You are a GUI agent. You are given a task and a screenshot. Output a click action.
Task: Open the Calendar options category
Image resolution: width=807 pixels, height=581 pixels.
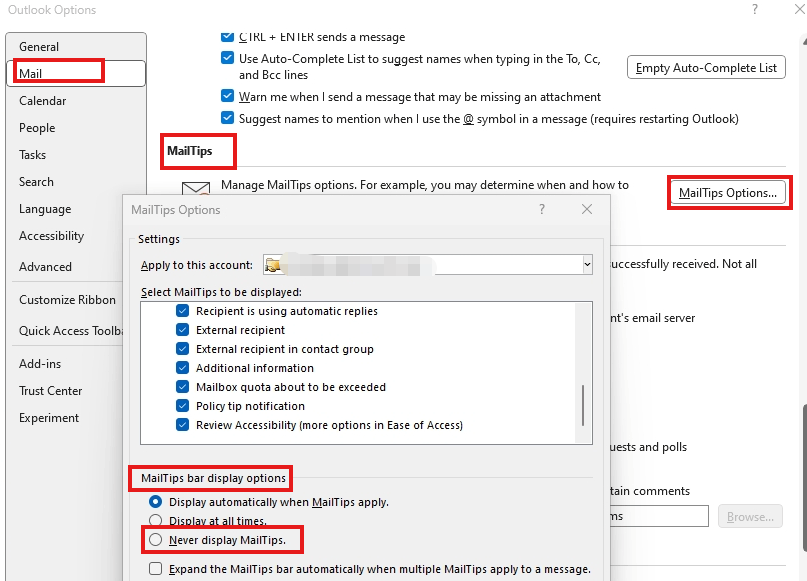[43, 101]
